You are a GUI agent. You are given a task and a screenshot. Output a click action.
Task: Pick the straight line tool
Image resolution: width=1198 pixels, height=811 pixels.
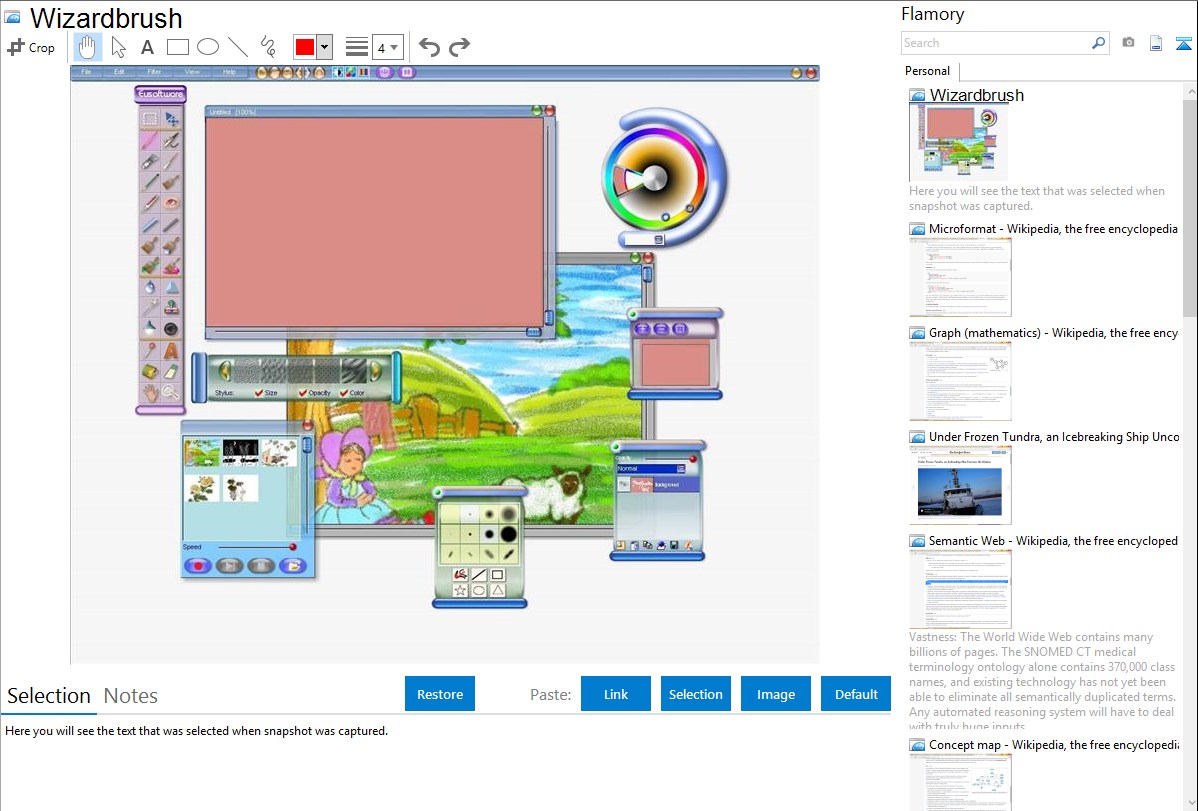(x=237, y=47)
